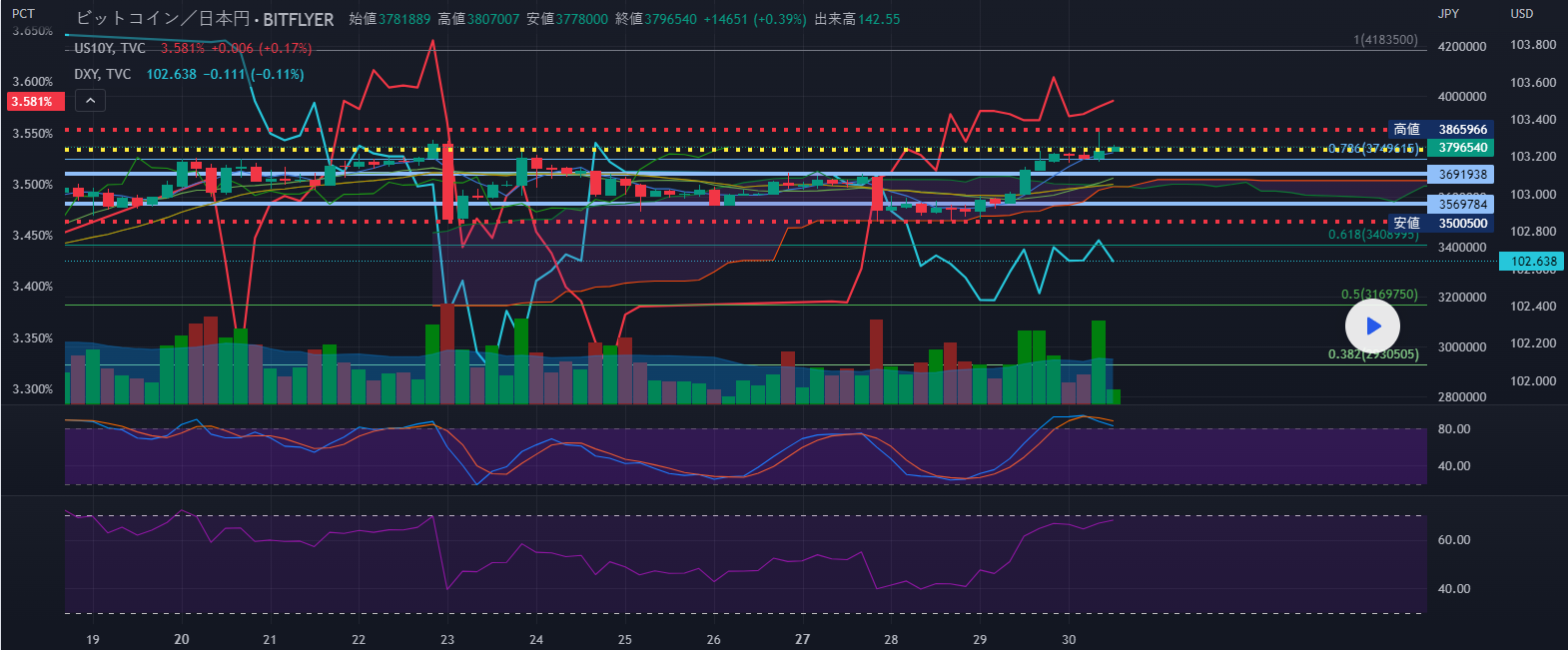This screenshot has height=650, width=1568.
Task: Click the 3569784 light blue price label
Action: tap(1462, 204)
